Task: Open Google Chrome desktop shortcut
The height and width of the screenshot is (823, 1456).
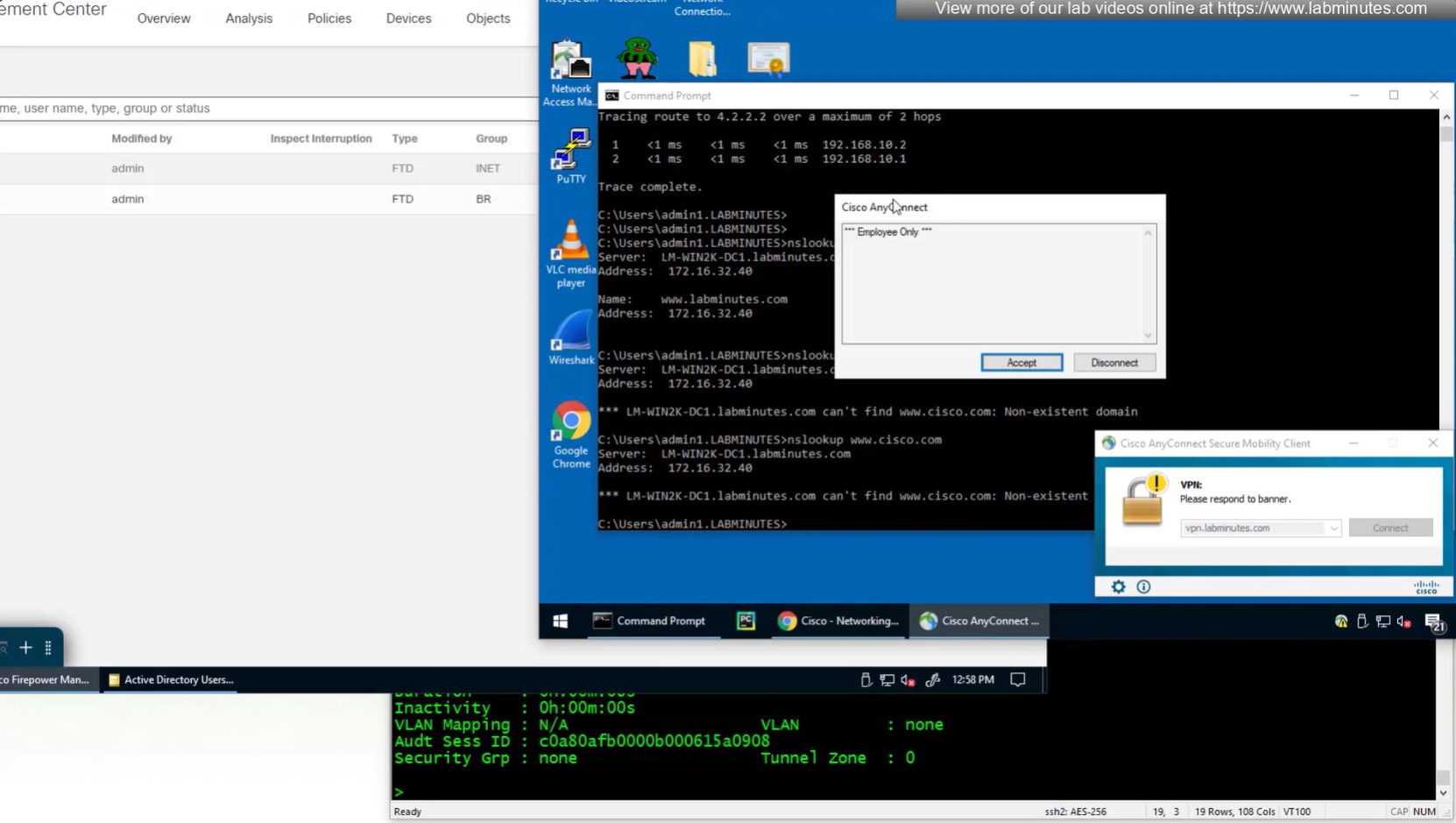Action: 570,435
